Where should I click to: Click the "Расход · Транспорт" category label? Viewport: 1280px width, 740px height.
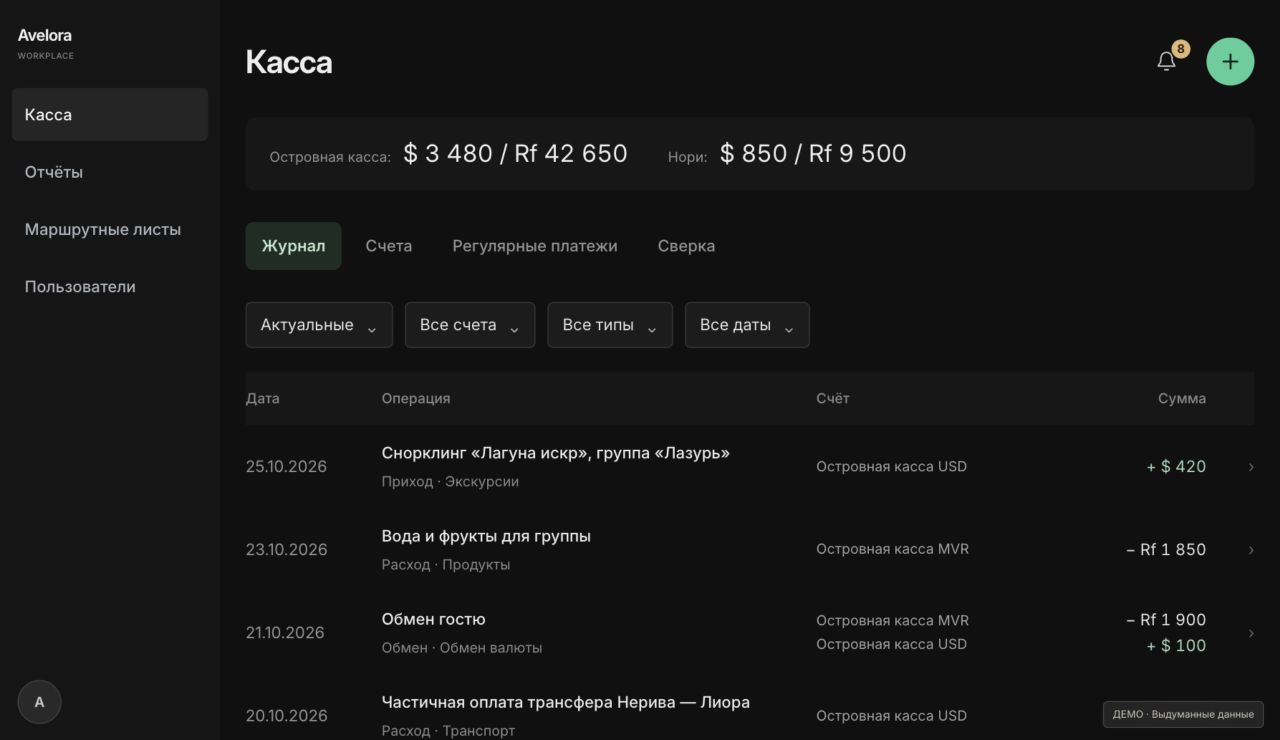pos(449,731)
